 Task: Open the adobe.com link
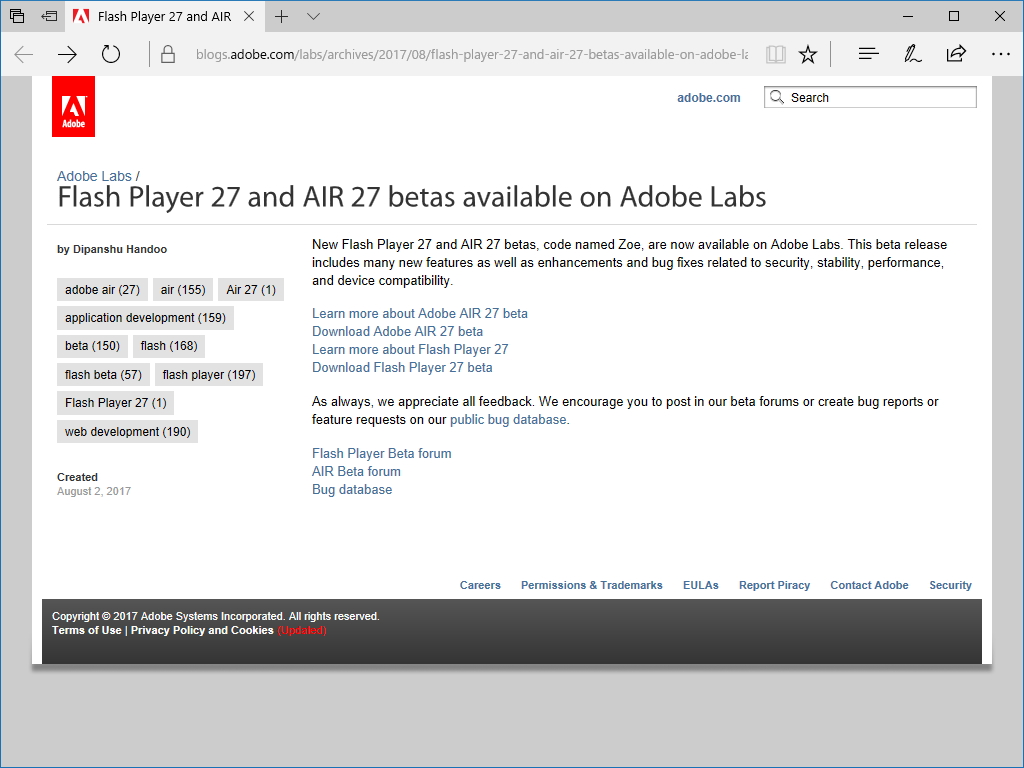click(709, 98)
